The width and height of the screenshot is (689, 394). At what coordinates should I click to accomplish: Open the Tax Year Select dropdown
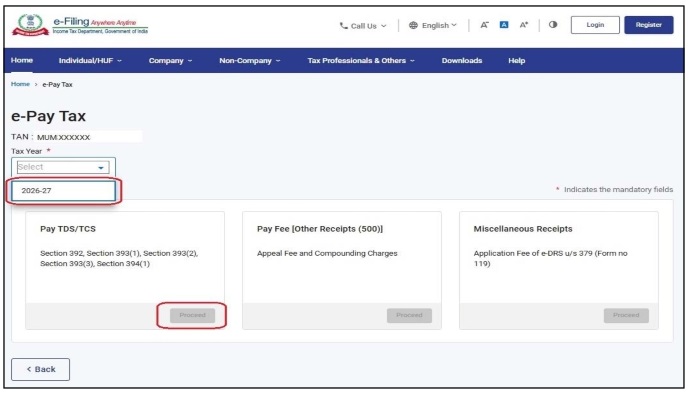click(x=63, y=167)
